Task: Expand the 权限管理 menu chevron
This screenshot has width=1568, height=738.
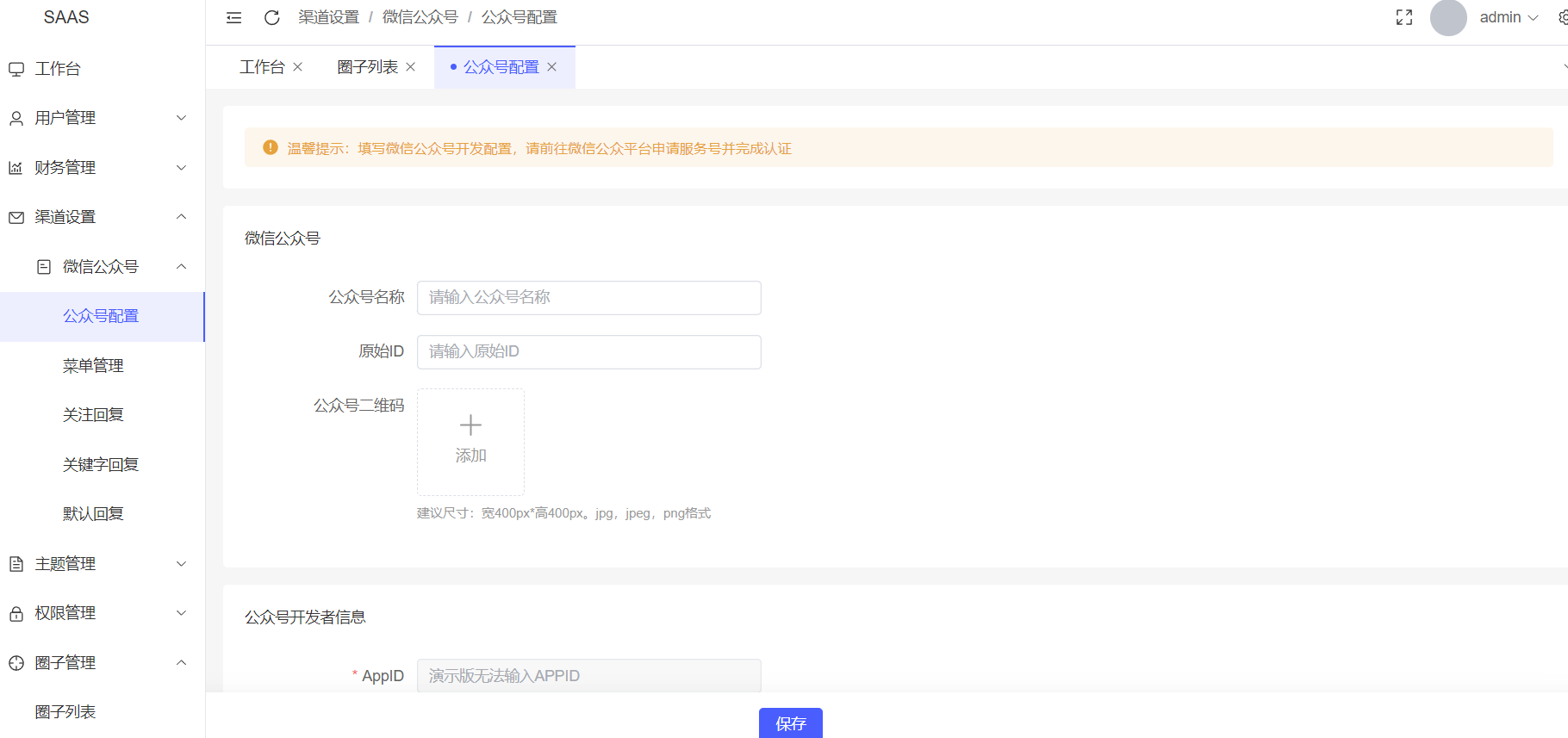Action: (x=181, y=613)
